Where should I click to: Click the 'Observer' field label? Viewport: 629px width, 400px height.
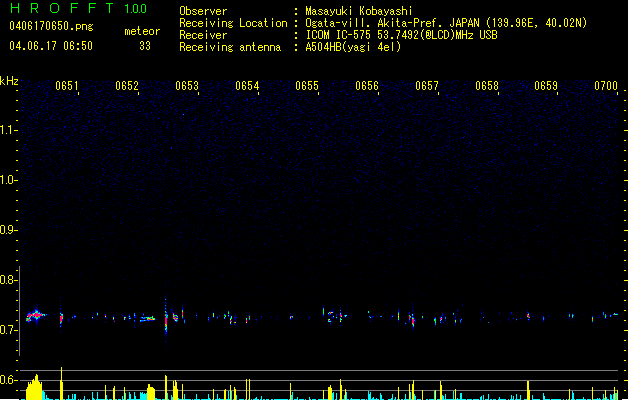(x=203, y=11)
